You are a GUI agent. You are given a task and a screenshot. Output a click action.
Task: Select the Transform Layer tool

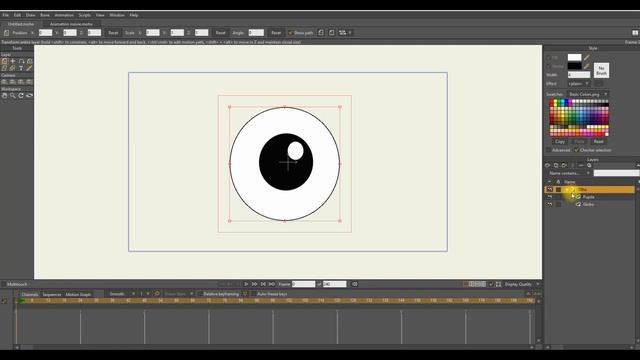pyautogui.click(x=4, y=61)
